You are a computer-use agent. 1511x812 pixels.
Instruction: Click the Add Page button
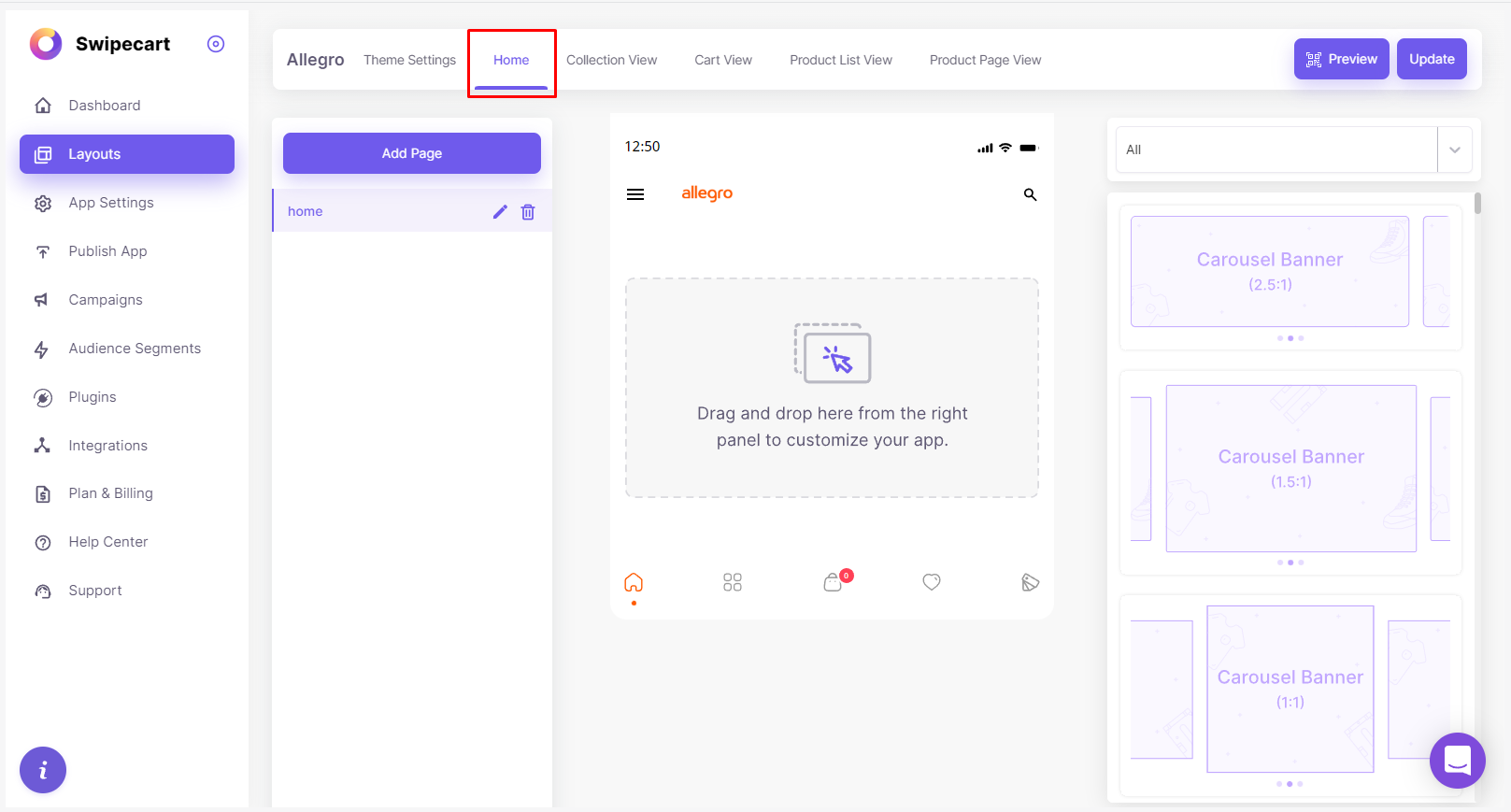[411, 153]
